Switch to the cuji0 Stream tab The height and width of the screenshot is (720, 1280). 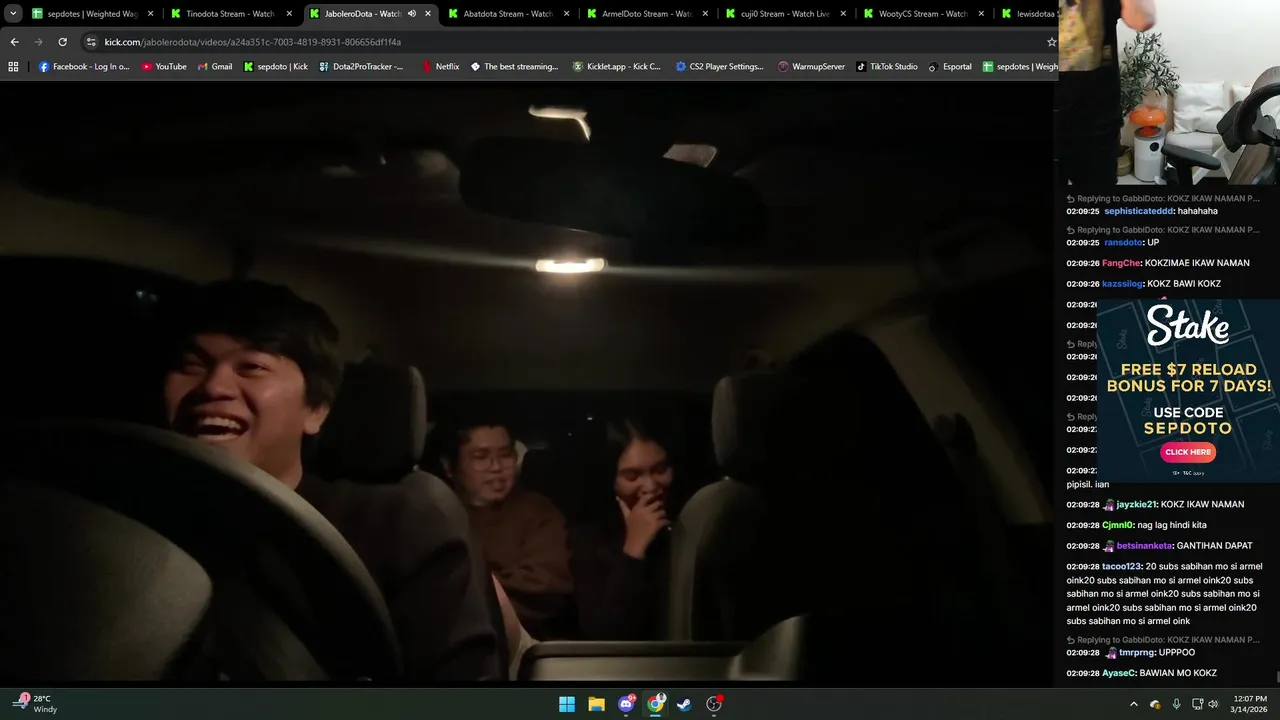[x=786, y=14]
